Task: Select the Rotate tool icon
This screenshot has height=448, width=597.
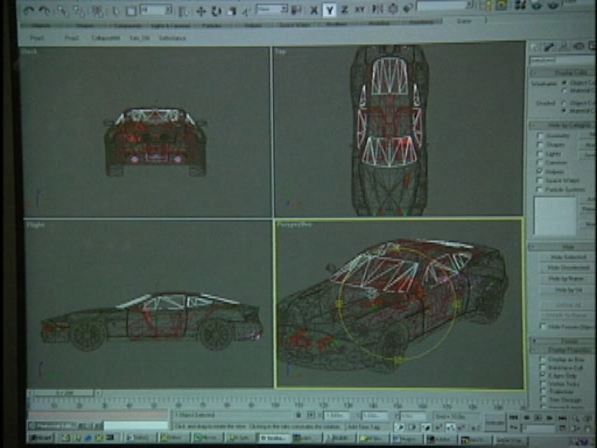Action: (x=216, y=11)
